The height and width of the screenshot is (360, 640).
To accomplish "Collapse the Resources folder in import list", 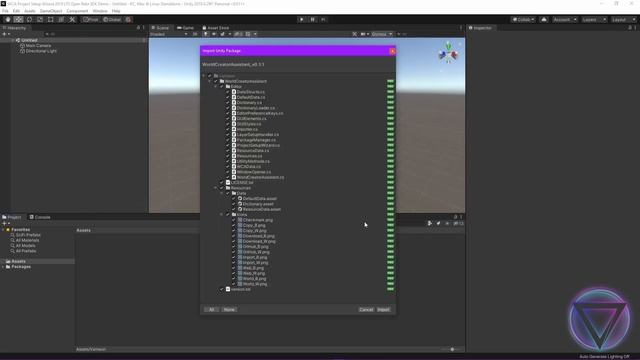I will 216,188.
